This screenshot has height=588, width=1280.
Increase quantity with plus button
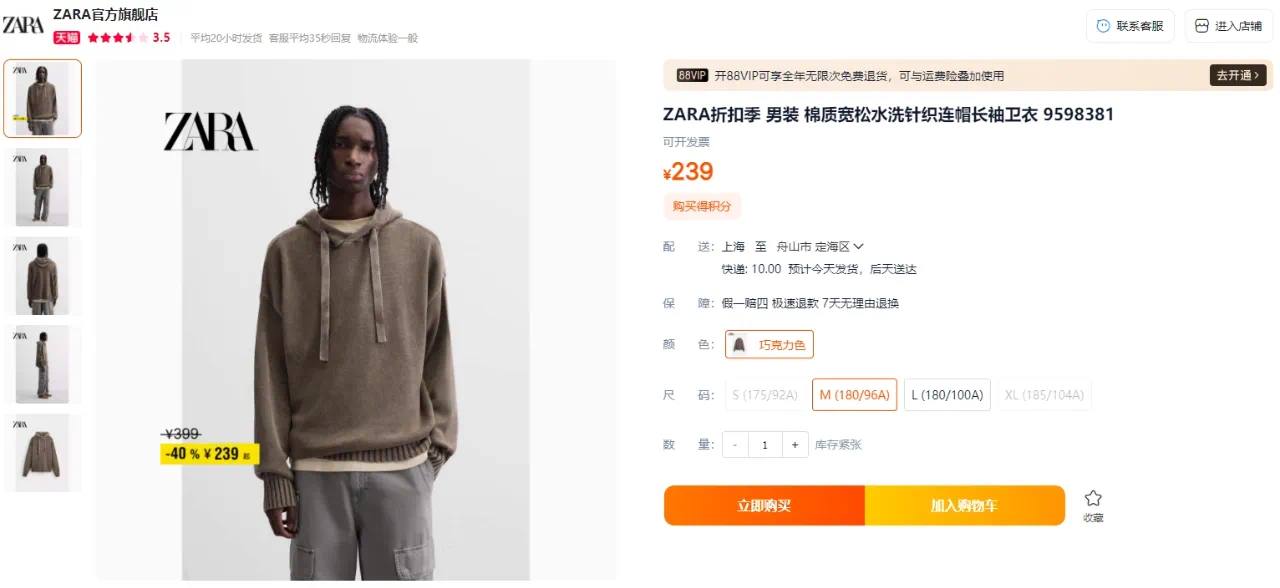click(x=795, y=445)
